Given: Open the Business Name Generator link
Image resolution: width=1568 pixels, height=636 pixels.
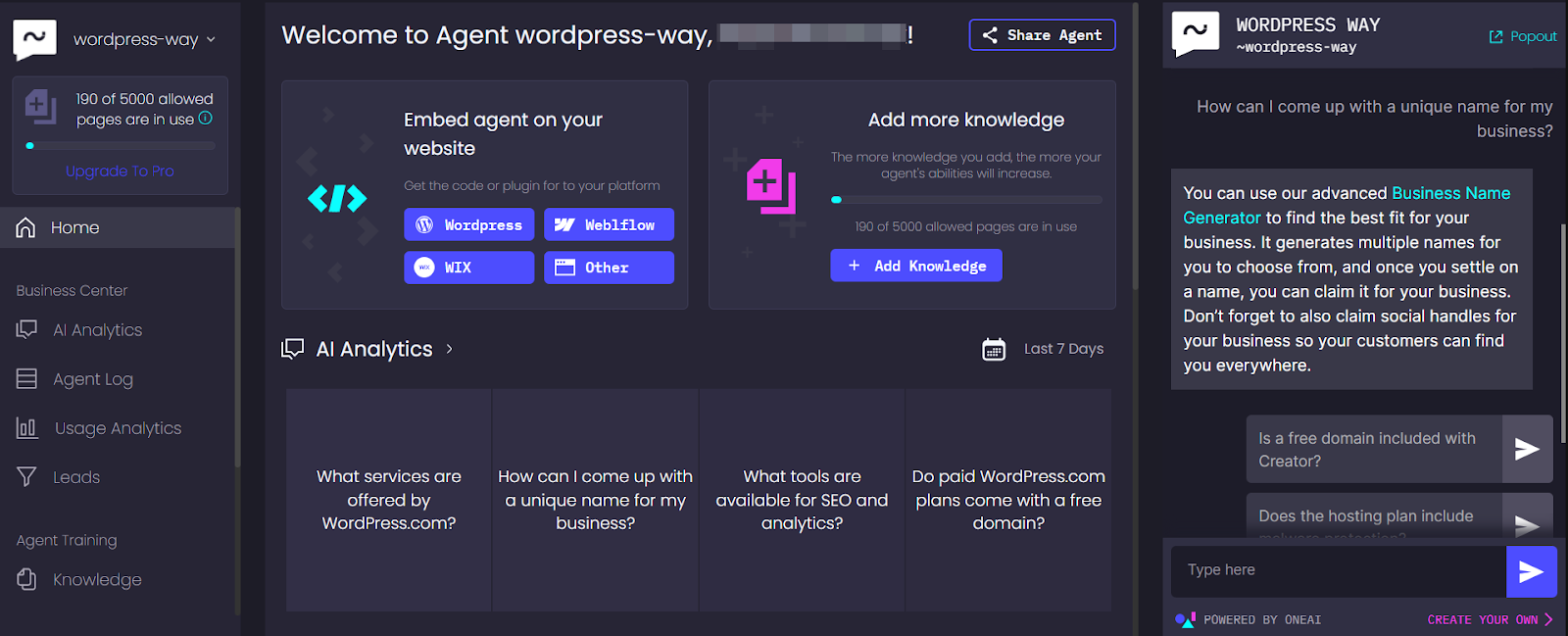Looking at the screenshot, I should click(1347, 206).
